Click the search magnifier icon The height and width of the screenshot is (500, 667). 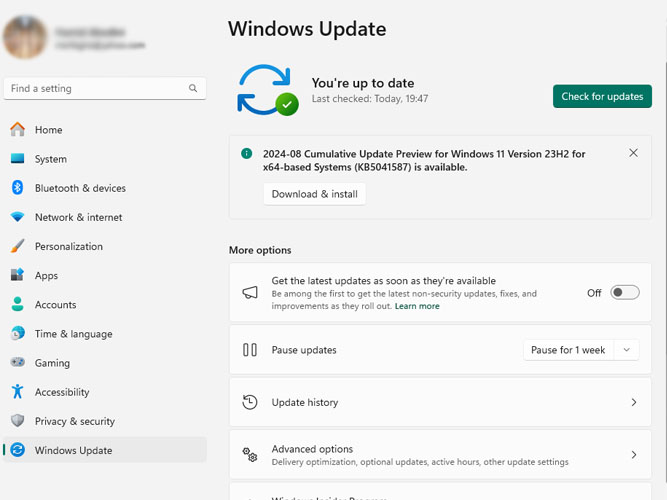tap(193, 88)
